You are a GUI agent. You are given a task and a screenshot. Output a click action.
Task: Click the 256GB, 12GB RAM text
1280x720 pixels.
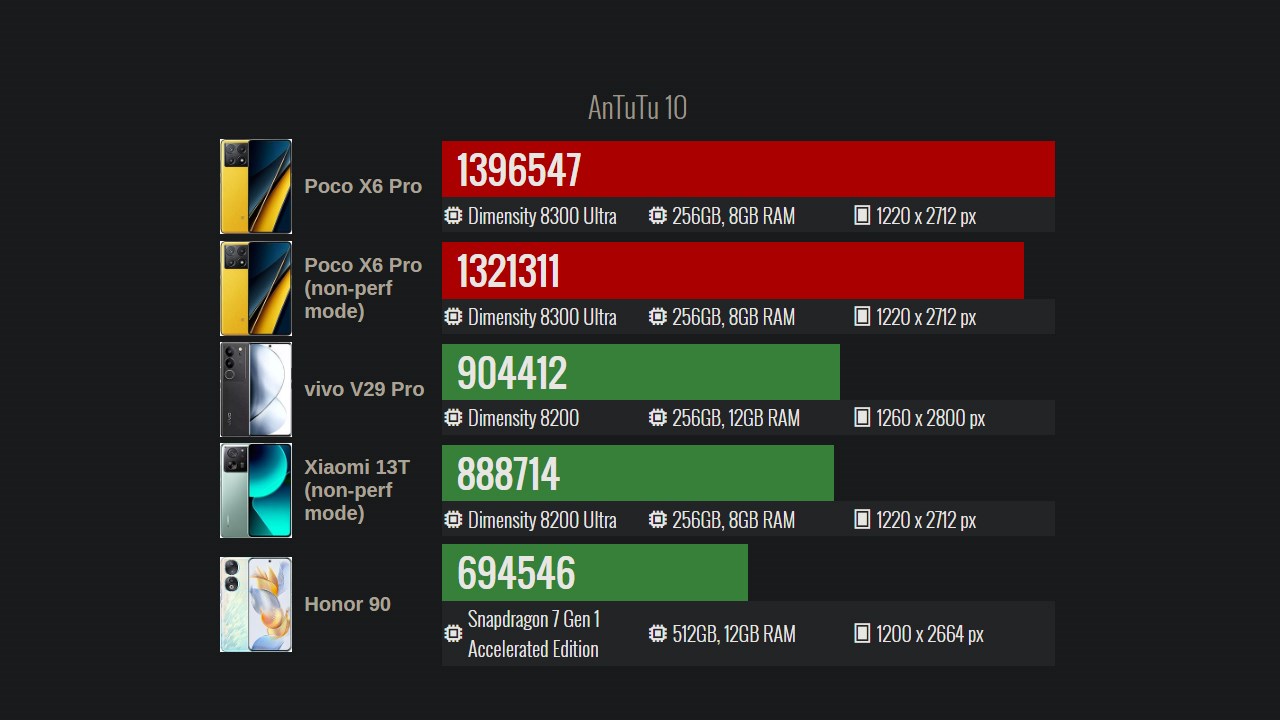(736, 417)
